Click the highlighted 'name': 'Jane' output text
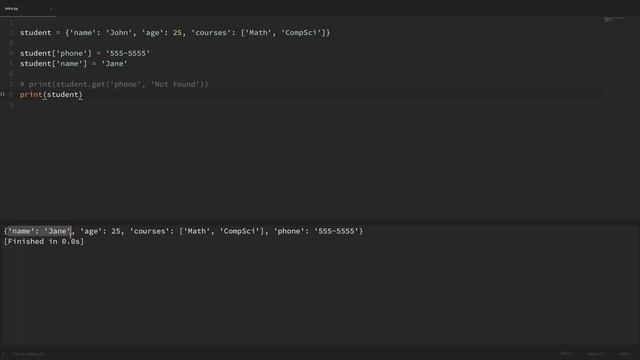640x360 pixels. coord(40,231)
